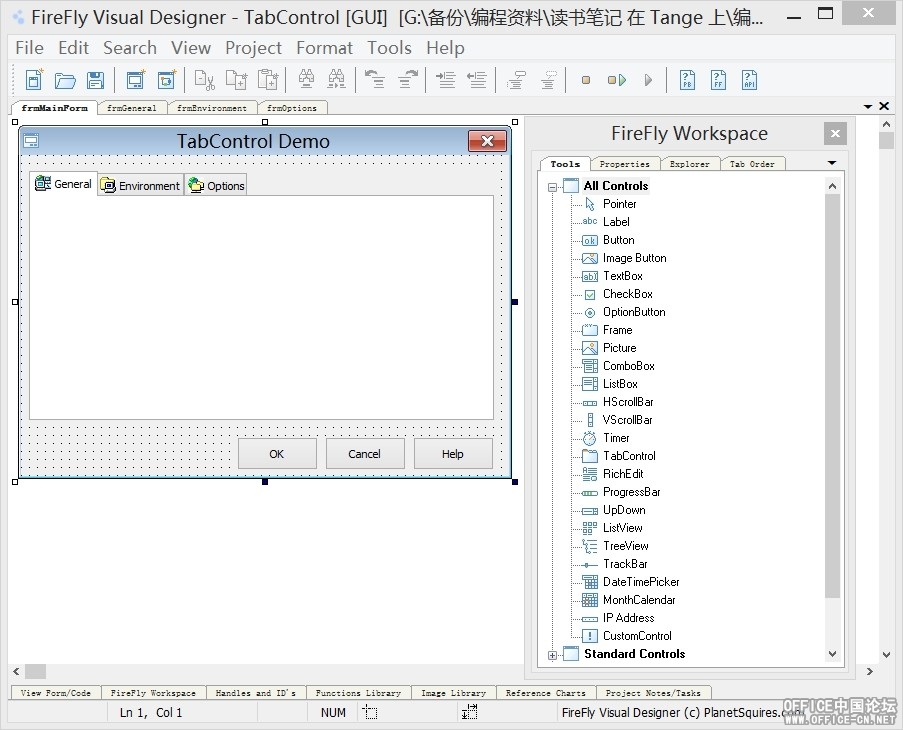Click the Indent lines toolbar icon
The image size is (903, 730).
[x=446, y=79]
